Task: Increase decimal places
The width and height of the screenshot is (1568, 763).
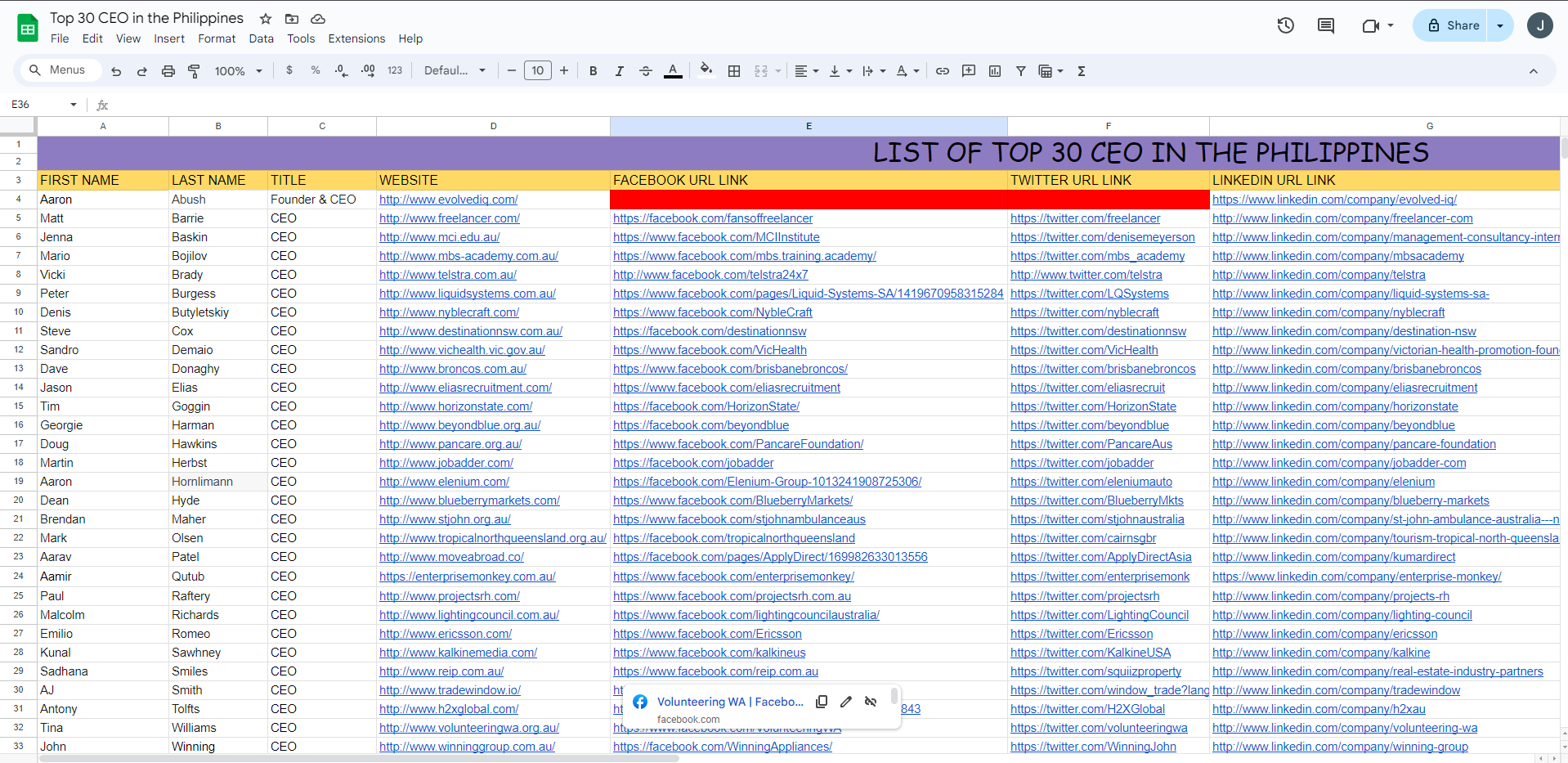Action: pos(368,71)
